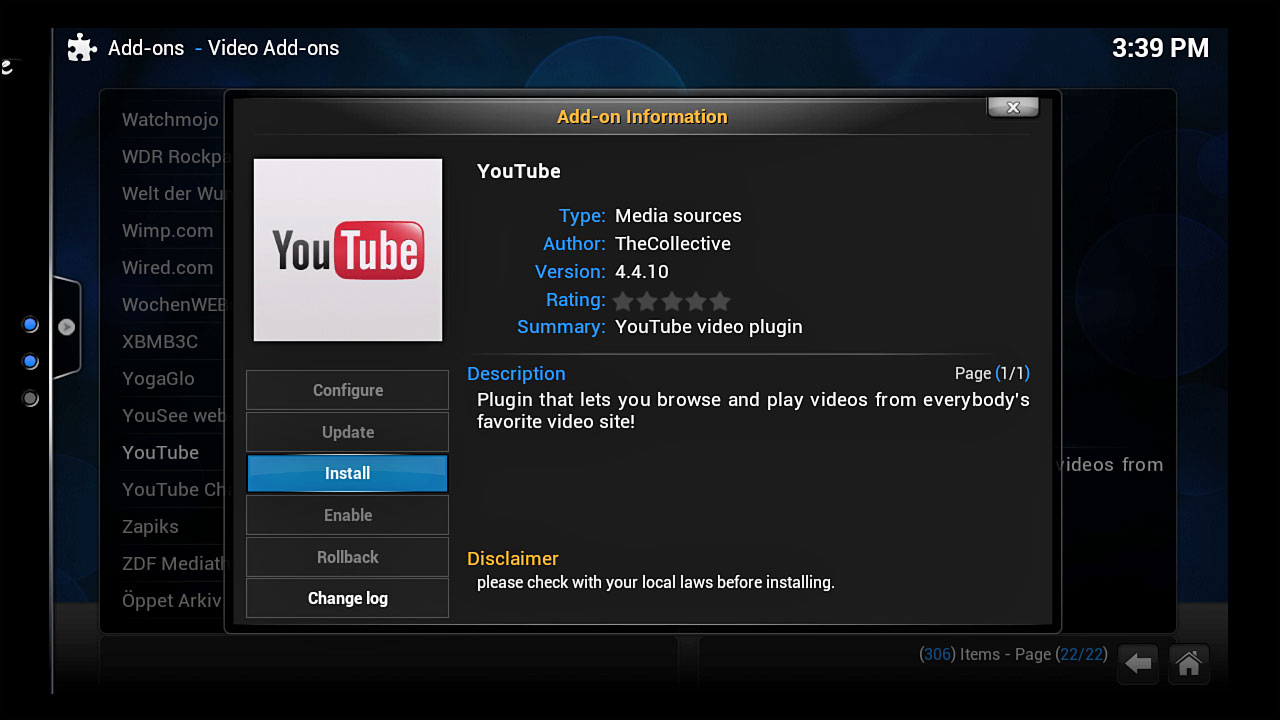Select the gray radio dot
1280x720 pixels.
tap(30, 398)
